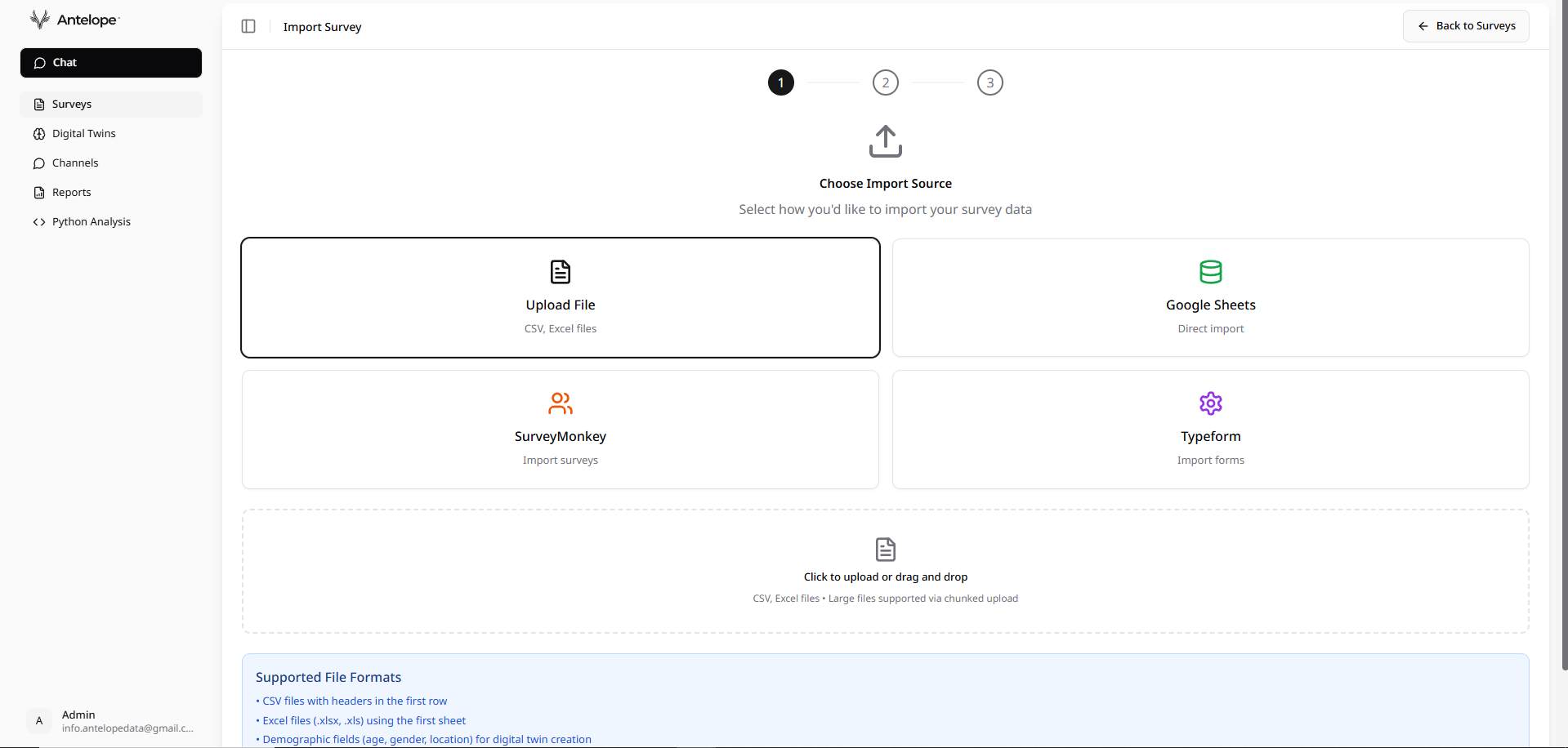Click the Back to Surveys button
This screenshot has width=1568, height=748.
pos(1465,25)
